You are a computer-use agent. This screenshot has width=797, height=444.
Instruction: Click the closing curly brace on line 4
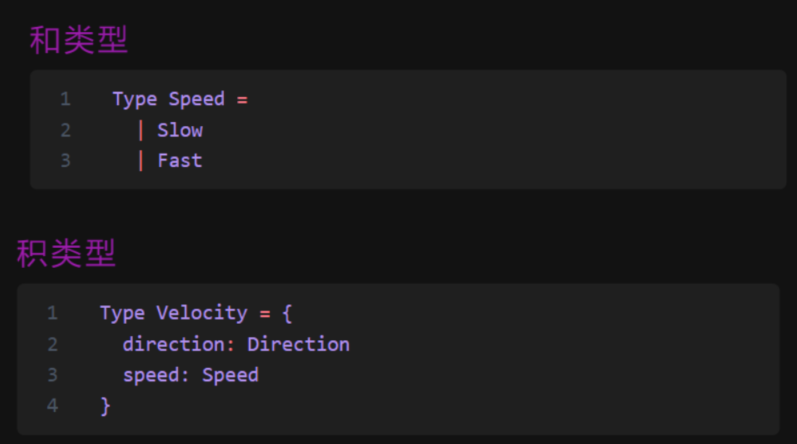coord(106,406)
